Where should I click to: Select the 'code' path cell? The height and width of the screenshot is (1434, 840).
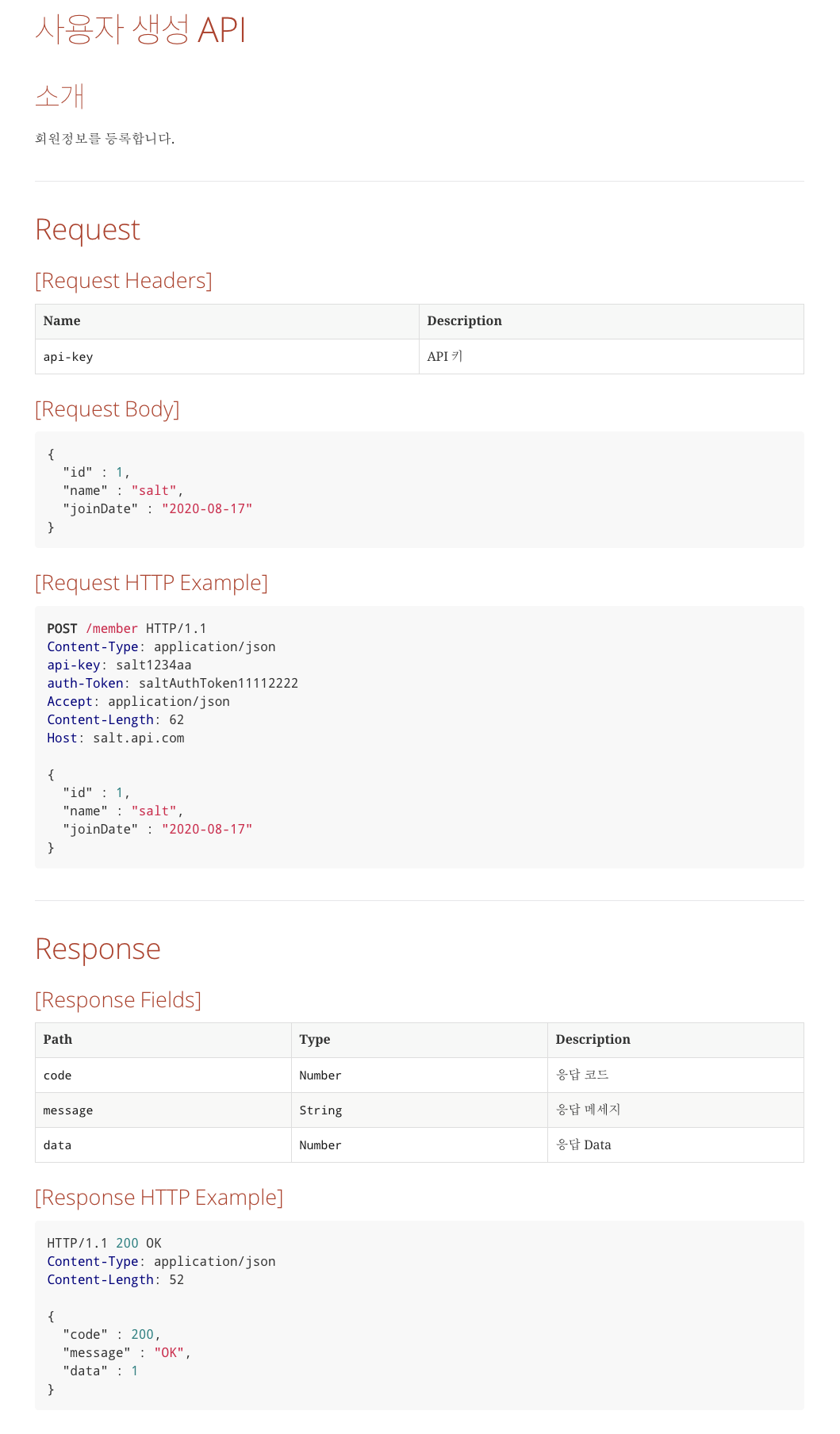tap(163, 1075)
